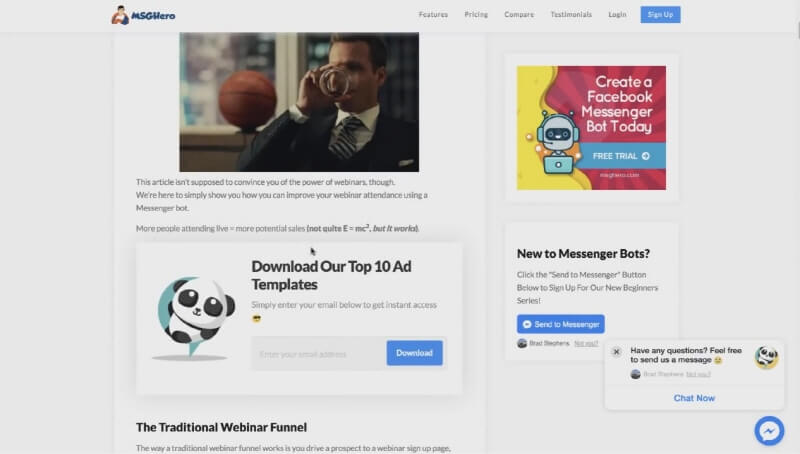Image resolution: width=800 pixels, height=454 pixels.
Task: Click the man drinking GIF image
Action: pyautogui.click(x=299, y=102)
